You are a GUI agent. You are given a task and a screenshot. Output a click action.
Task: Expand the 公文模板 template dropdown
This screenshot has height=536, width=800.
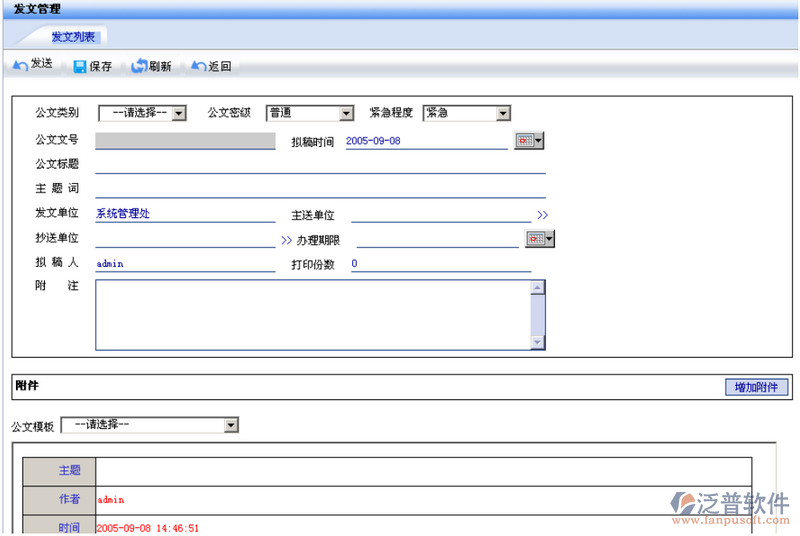pyautogui.click(x=231, y=426)
